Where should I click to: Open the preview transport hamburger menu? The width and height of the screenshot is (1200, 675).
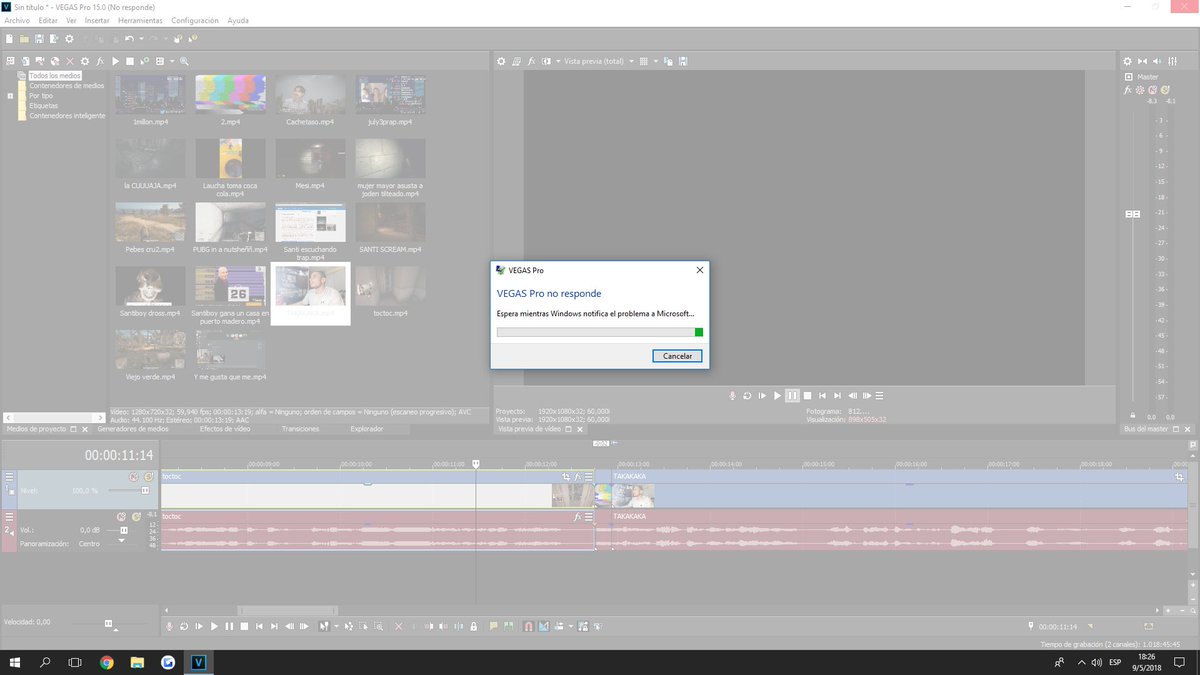(879, 396)
